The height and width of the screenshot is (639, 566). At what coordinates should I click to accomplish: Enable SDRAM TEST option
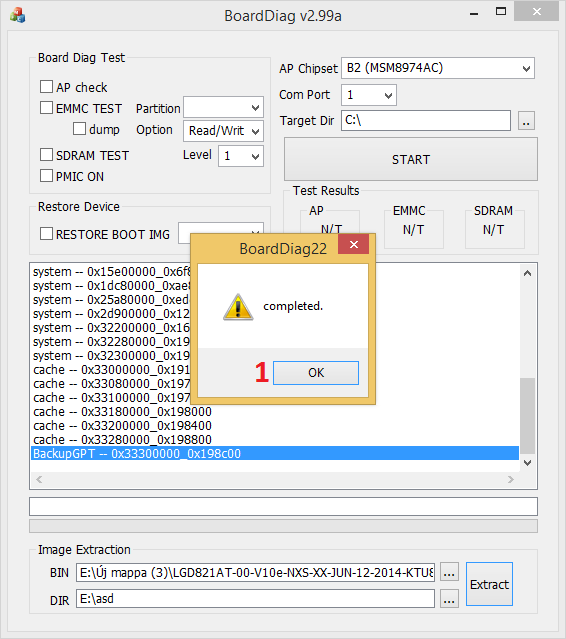coord(46,155)
